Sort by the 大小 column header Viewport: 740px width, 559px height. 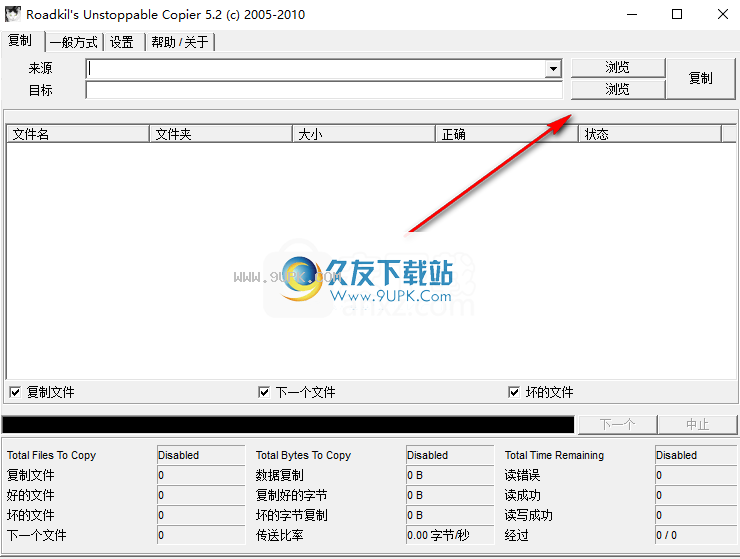(364, 134)
